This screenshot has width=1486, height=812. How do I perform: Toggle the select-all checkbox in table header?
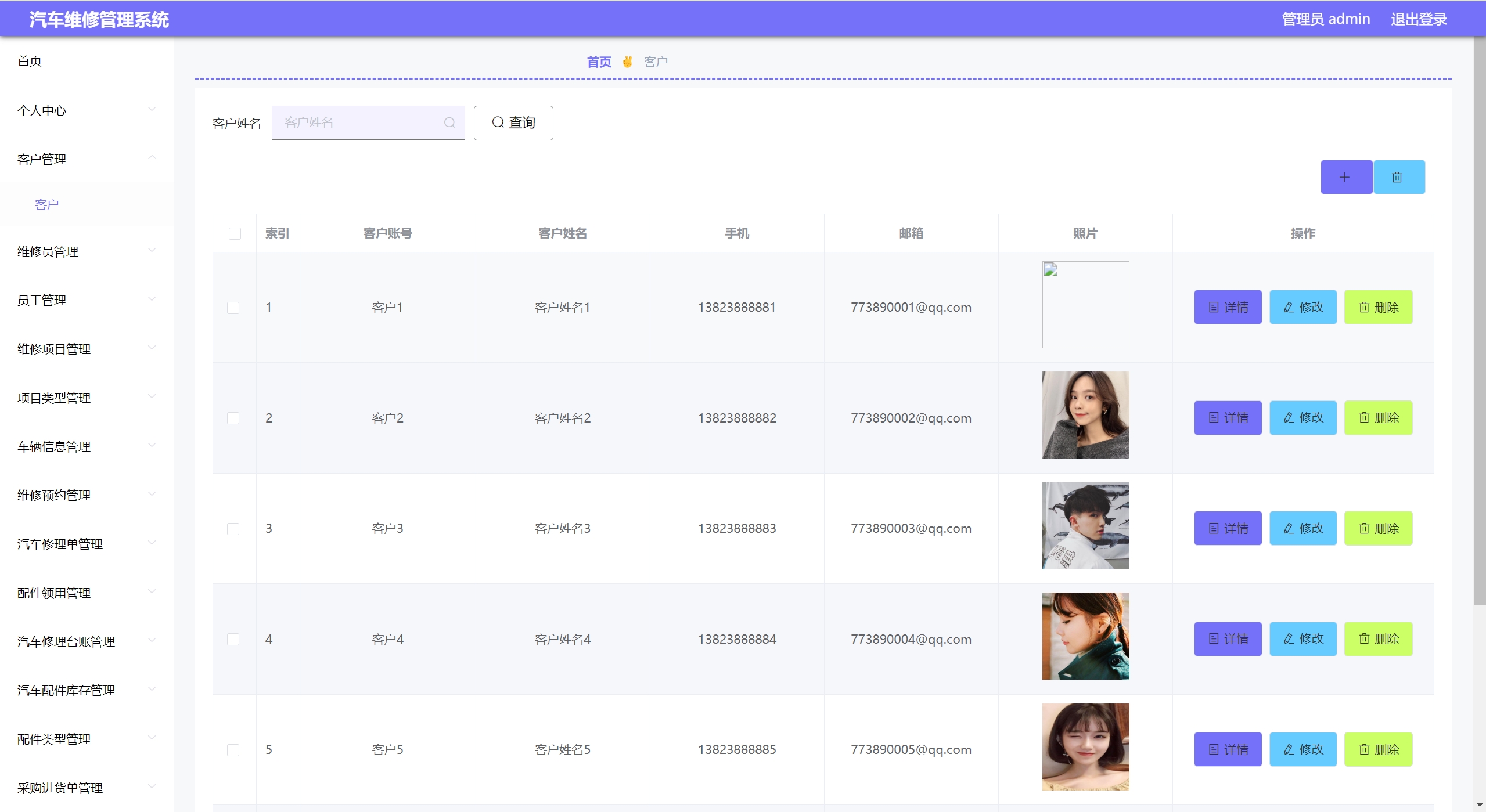(235, 233)
